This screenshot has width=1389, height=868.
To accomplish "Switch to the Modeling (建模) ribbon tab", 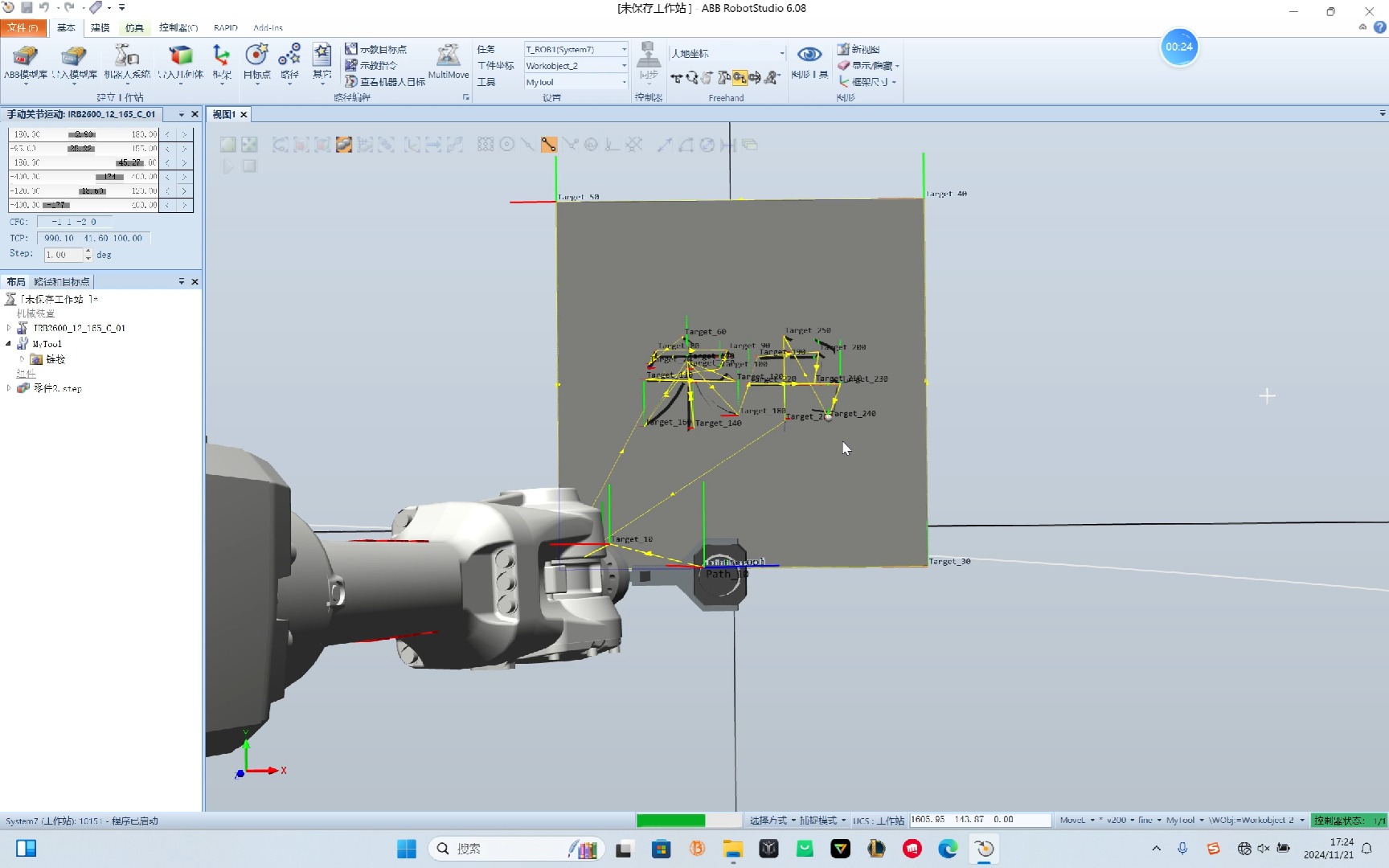I will tap(100, 27).
